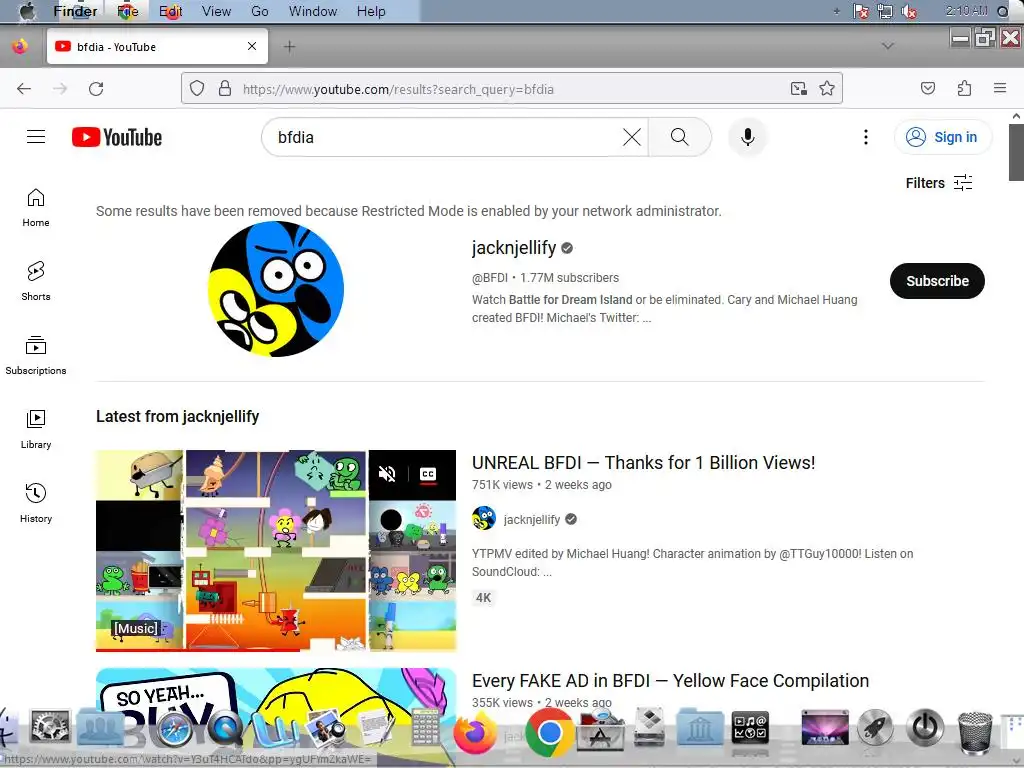Open the Trash in the dock
This screenshot has width=1024, height=768.
pyautogui.click(x=974, y=732)
